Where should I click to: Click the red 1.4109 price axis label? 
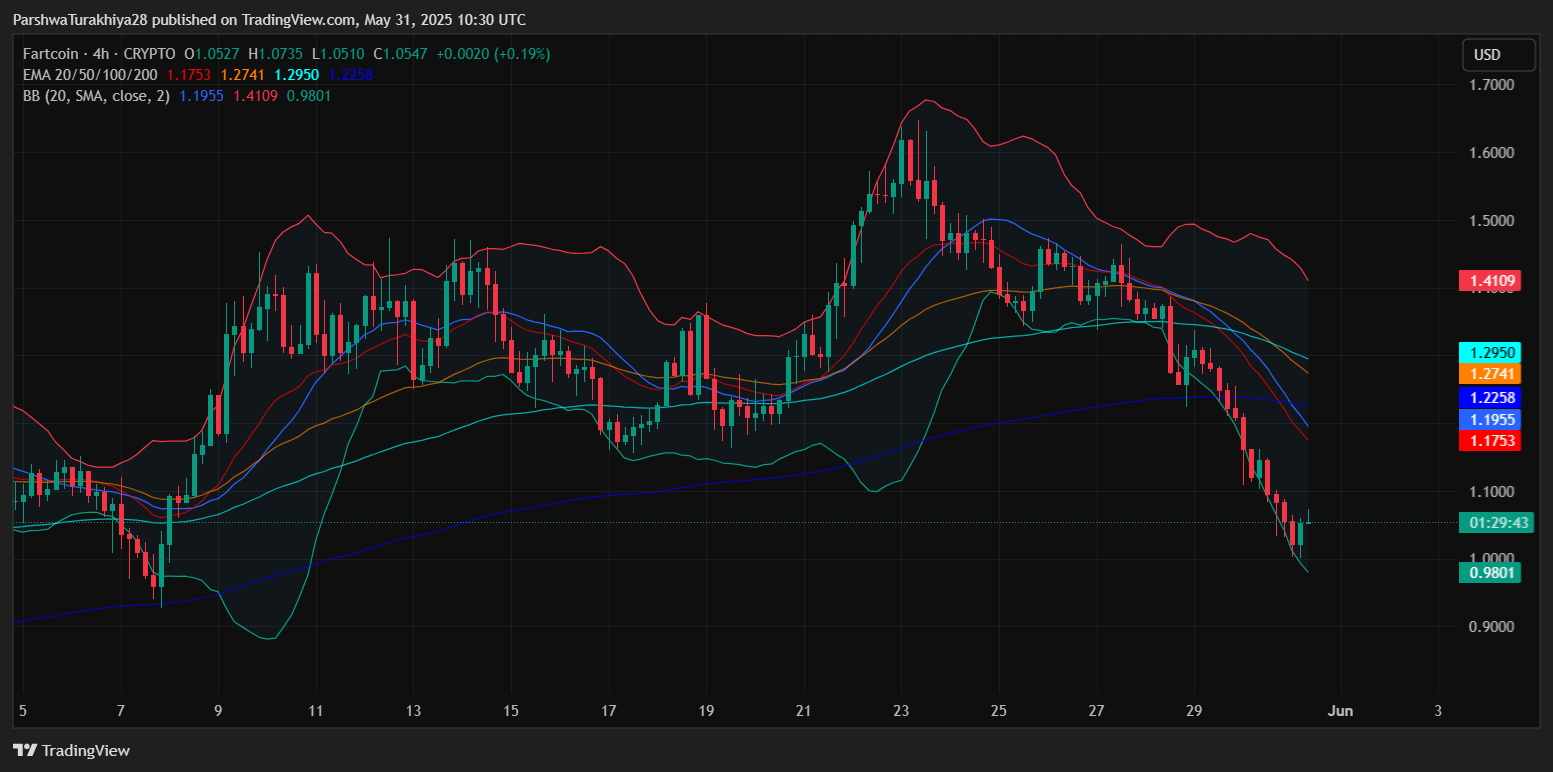point(1489,281)
